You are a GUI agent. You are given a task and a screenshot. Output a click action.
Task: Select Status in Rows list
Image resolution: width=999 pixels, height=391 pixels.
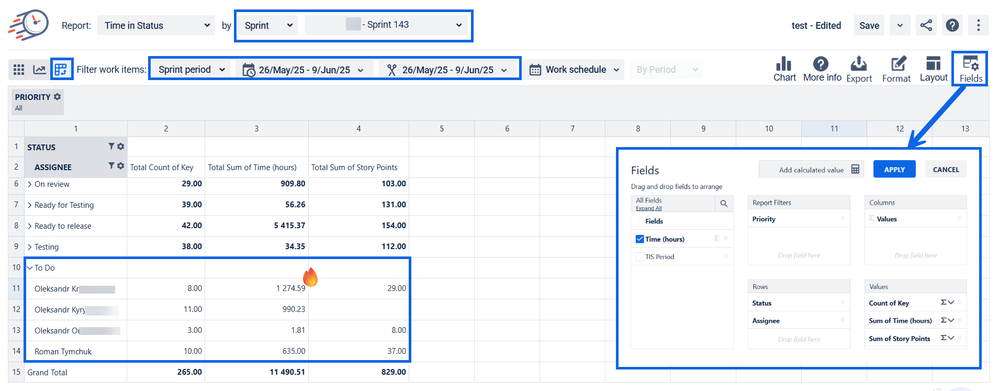[799, 303]
